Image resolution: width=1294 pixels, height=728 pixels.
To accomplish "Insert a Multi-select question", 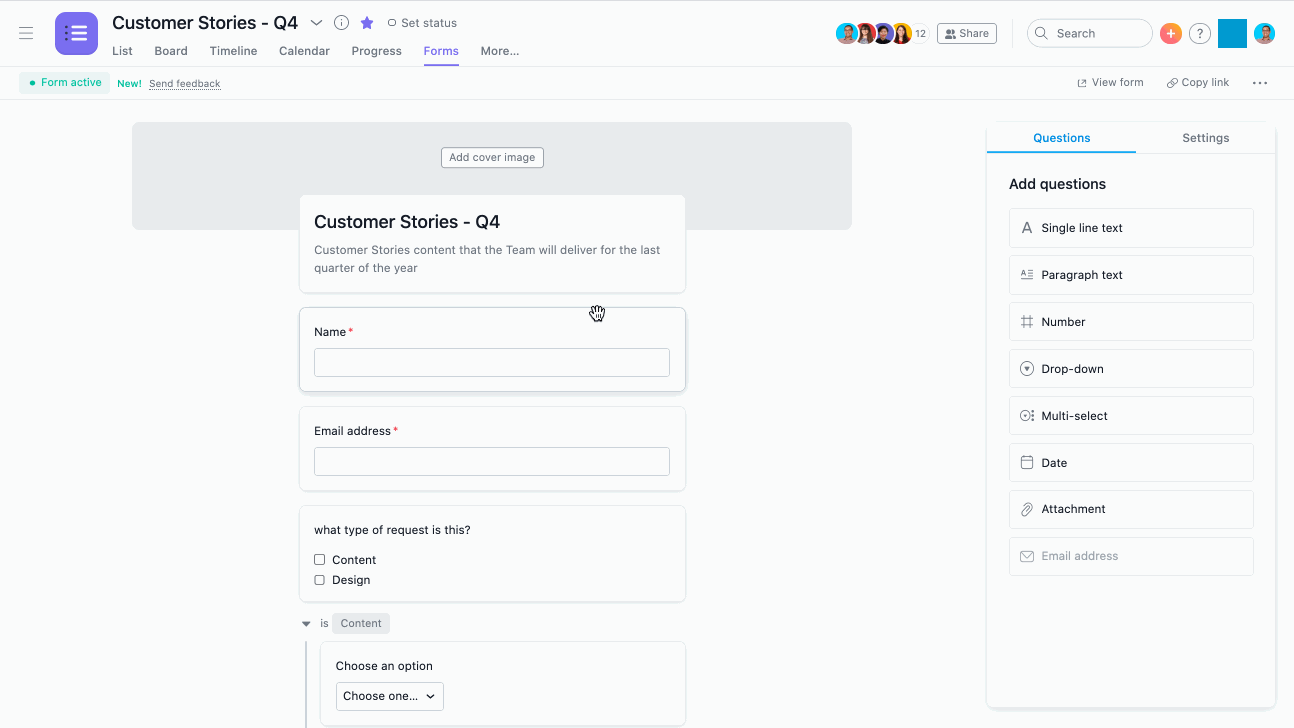I will (x=1130, y=415).
